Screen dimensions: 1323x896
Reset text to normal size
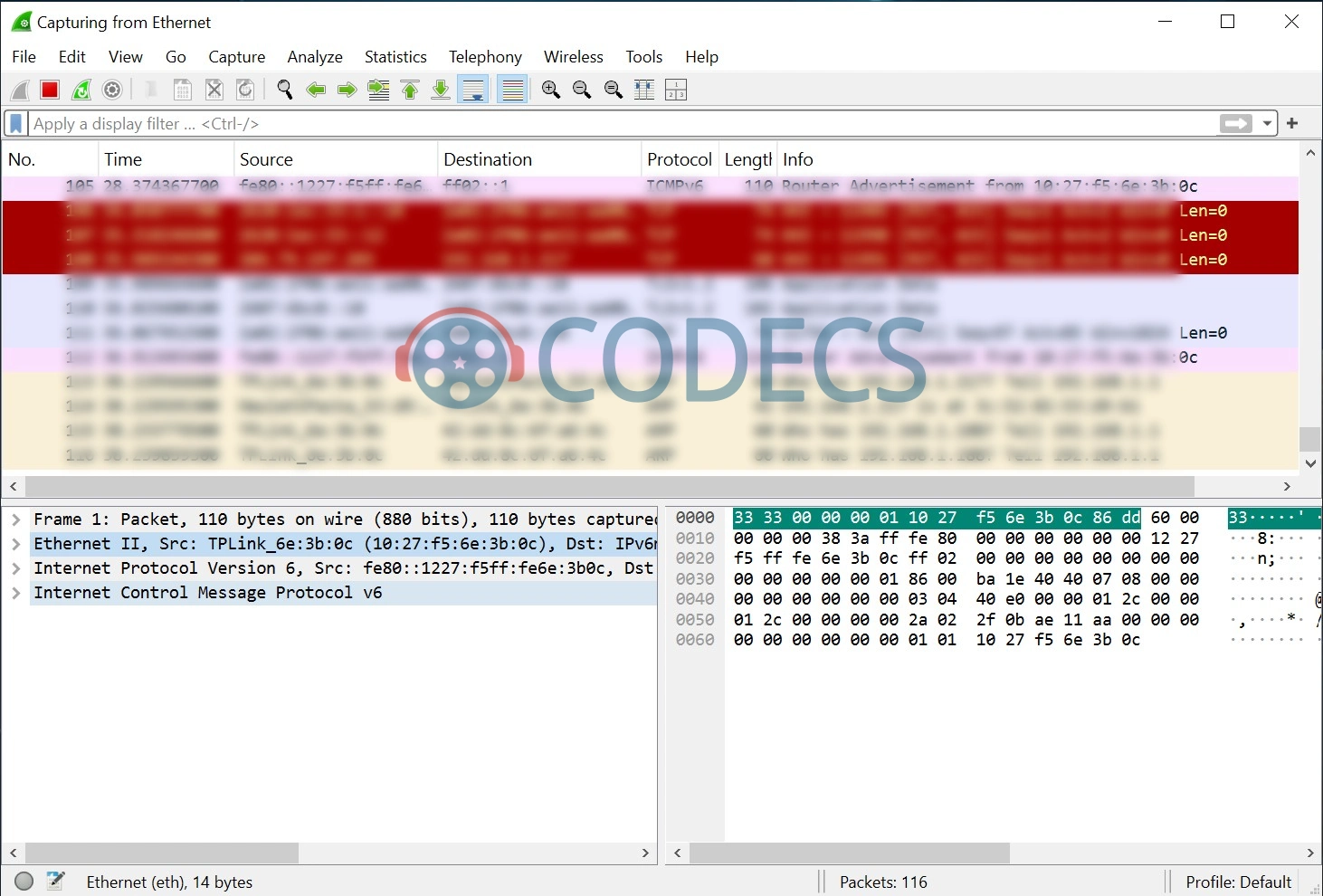pos(614,90)
